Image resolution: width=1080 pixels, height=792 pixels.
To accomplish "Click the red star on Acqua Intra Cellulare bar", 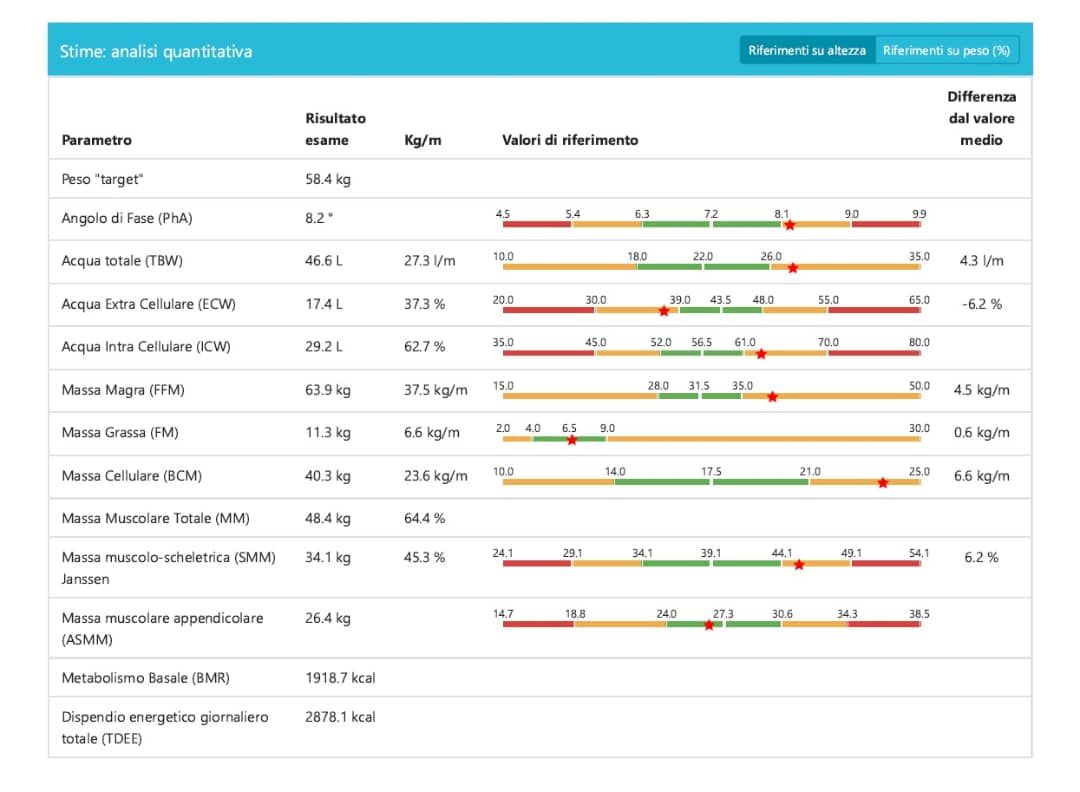I will pos(761,353).
